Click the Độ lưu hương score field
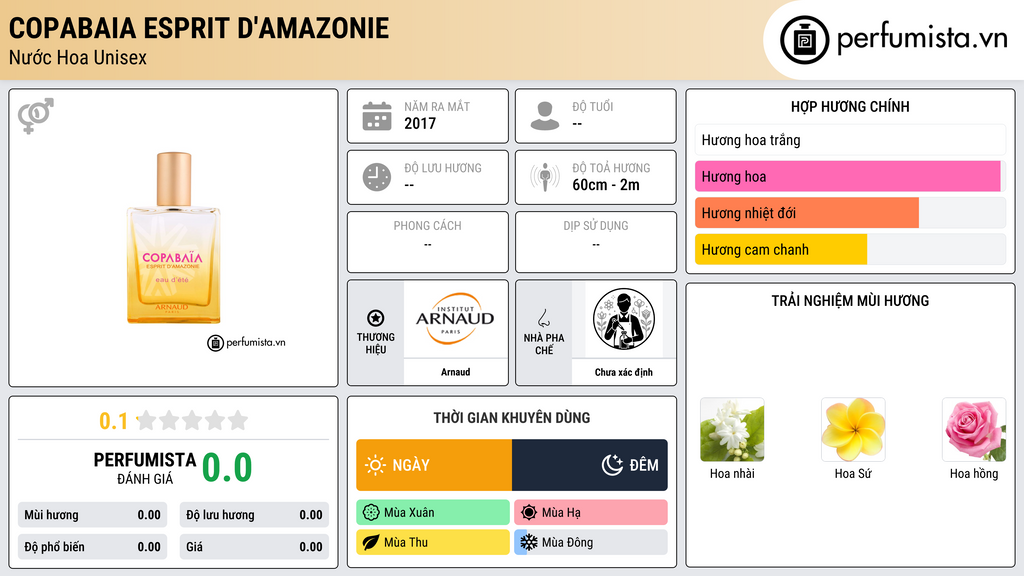The height and width of the screenshot is (576, 1024). 254,515
